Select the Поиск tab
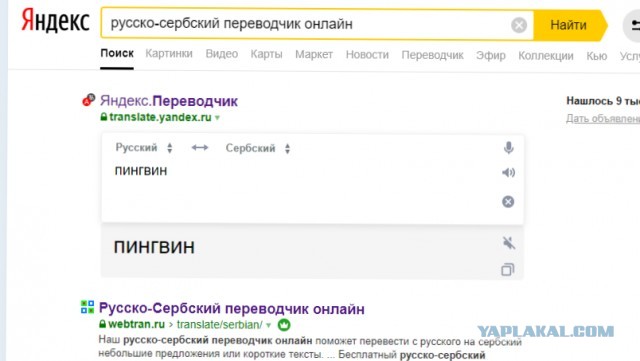 [117, 53]
